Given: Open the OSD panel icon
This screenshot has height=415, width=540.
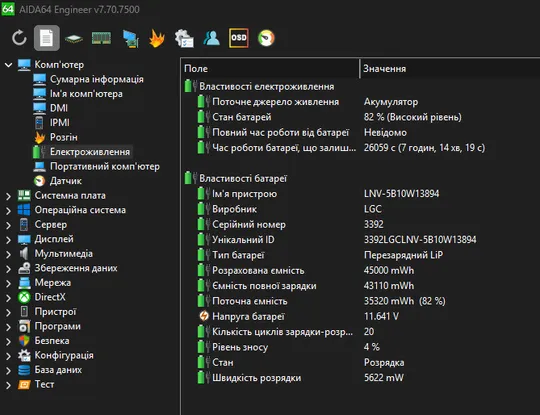Looking at the screenshot, I should click(x=239, y=38).
